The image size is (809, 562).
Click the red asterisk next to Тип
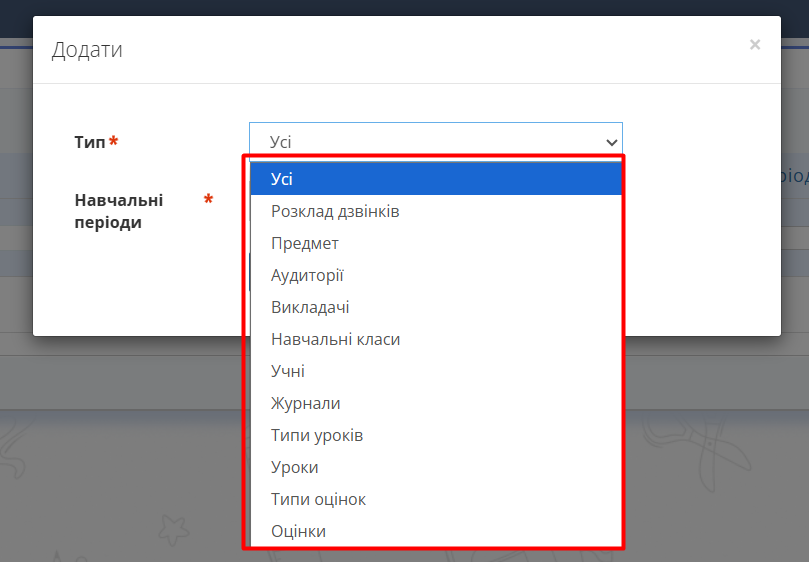(x=113, y=143)
